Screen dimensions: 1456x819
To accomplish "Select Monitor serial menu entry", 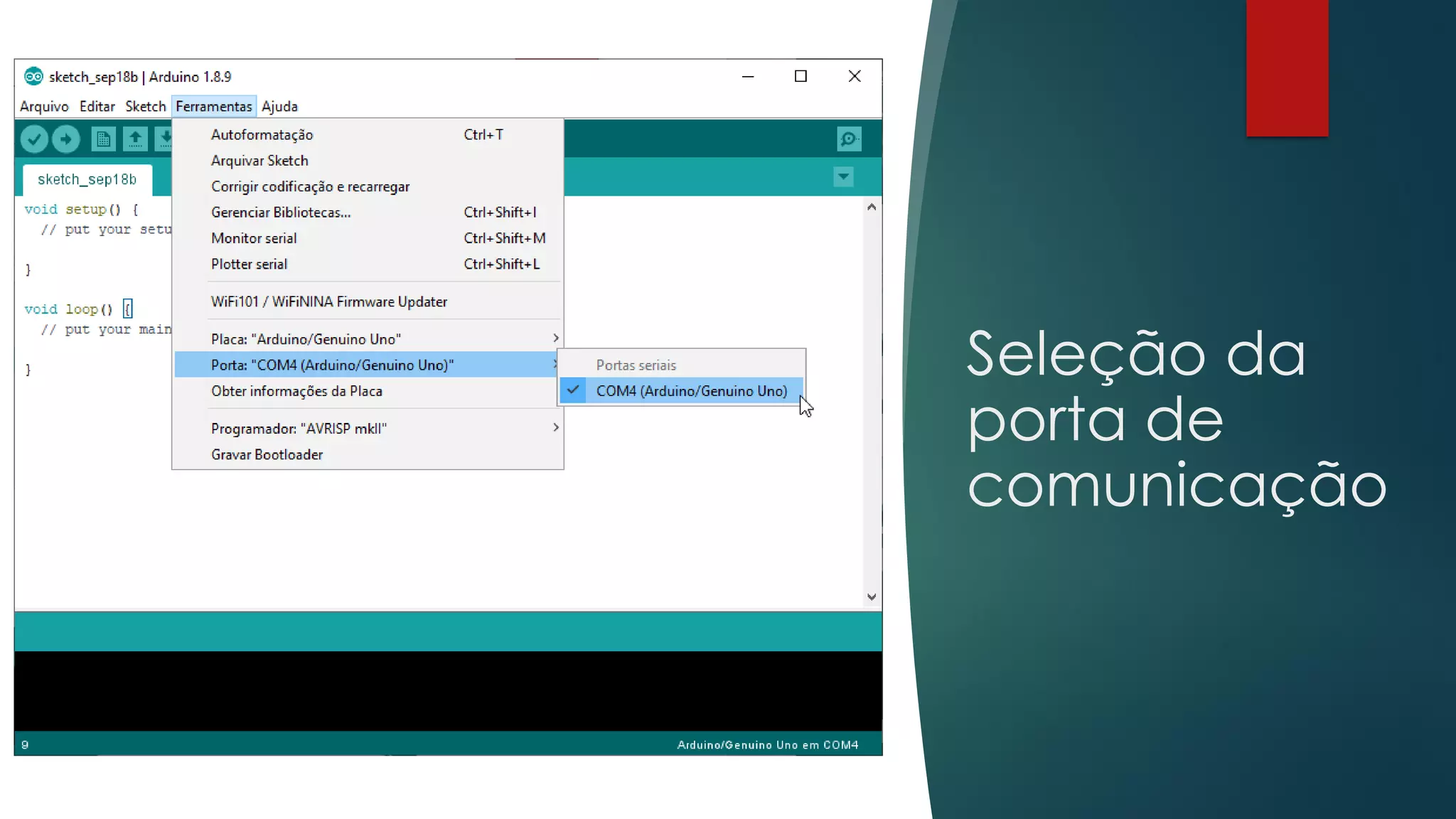I will (254, 238).
